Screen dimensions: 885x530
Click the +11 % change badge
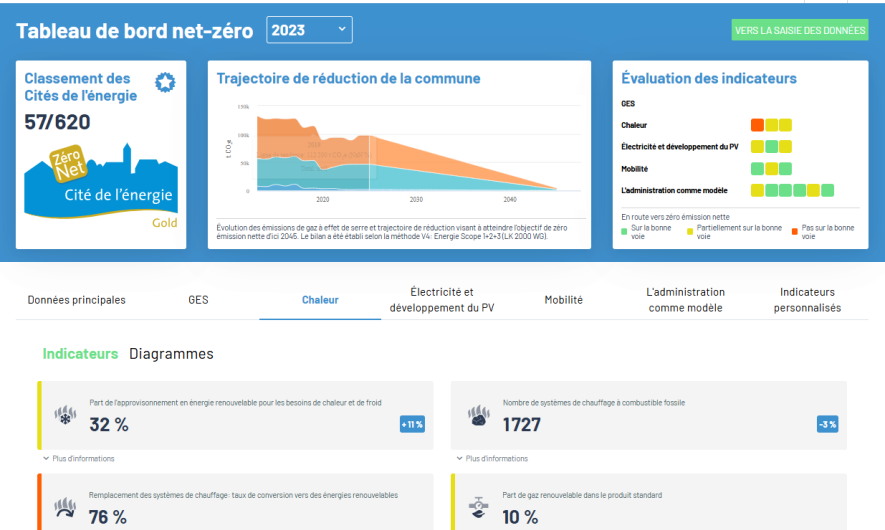click(412, 424)
